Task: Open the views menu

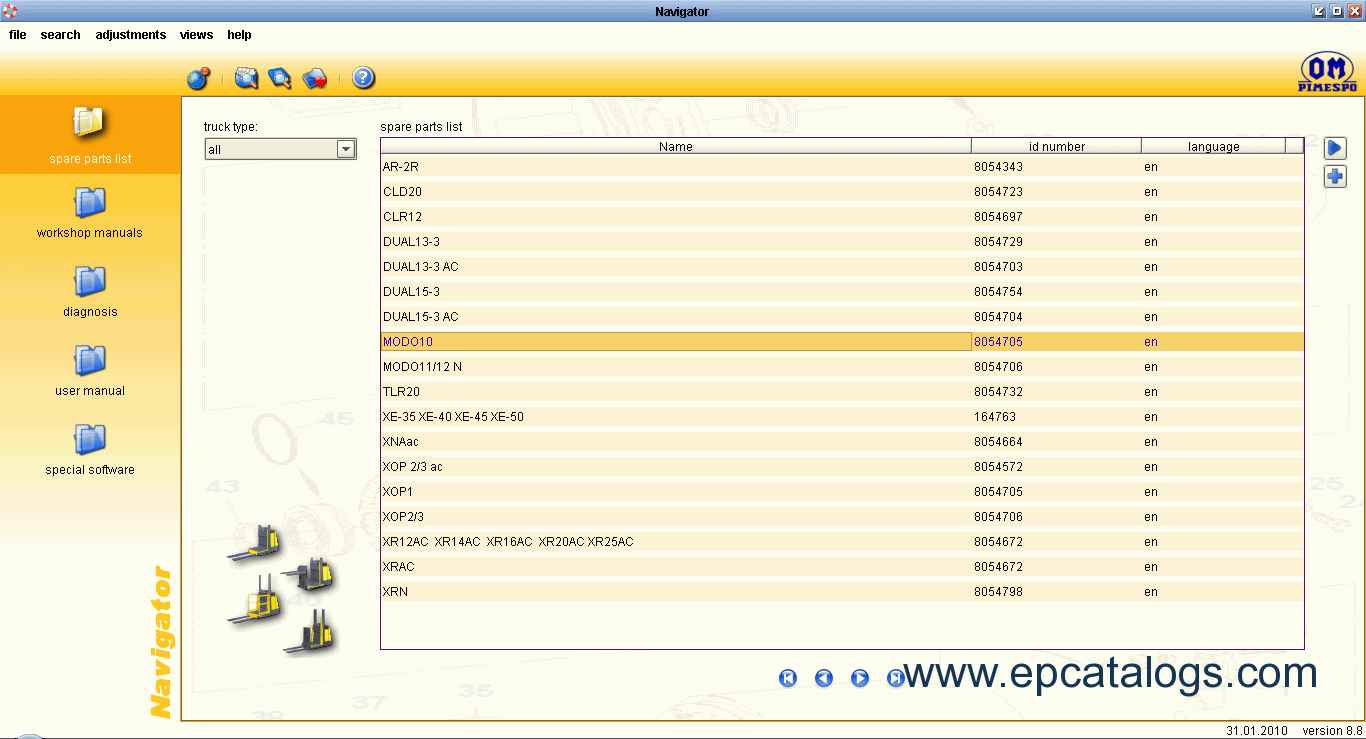Action: [x=196, y=34]
